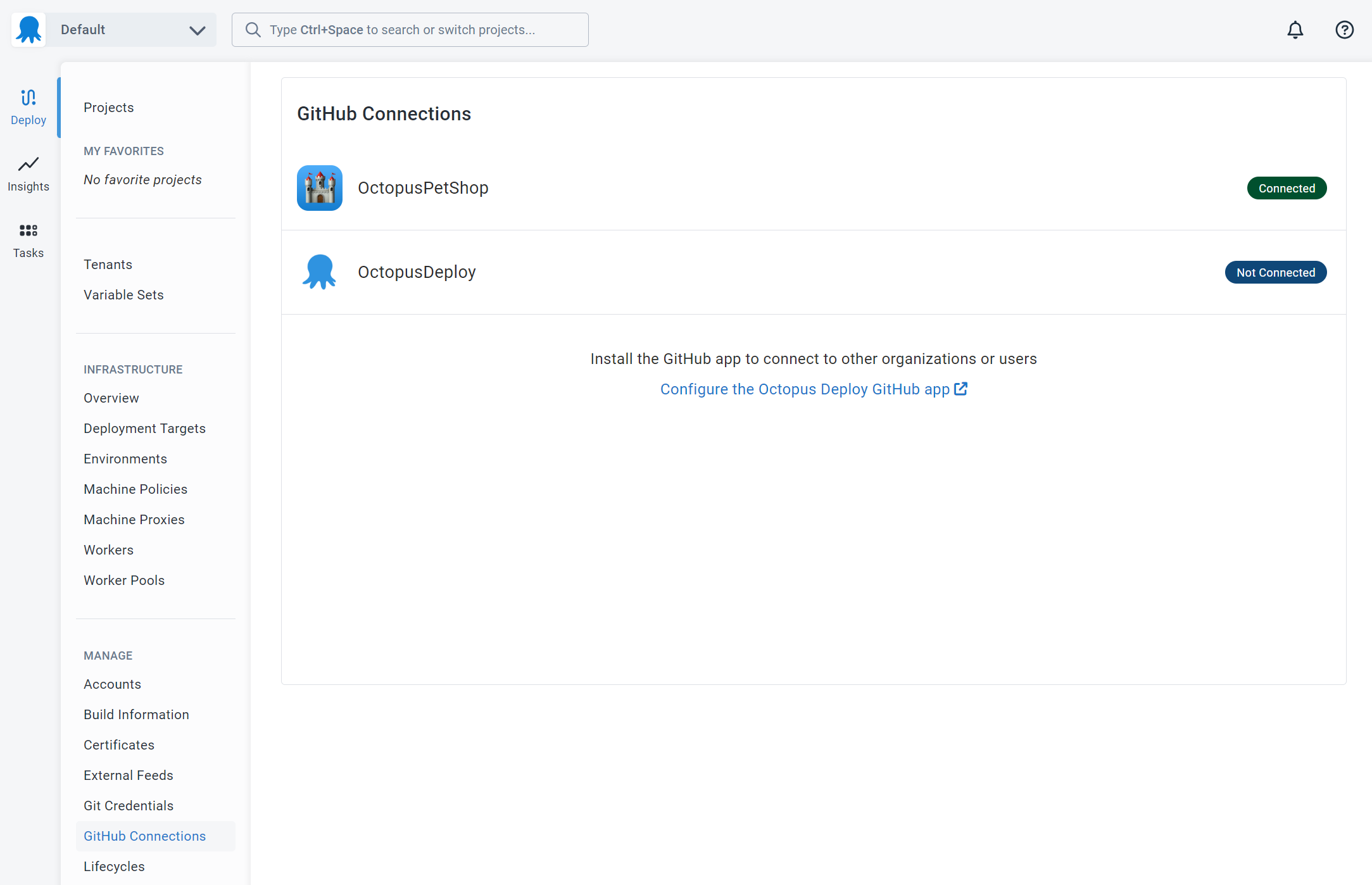
Task: Open the Environments page
Action: pyautogui.click(x=125, y=459)
